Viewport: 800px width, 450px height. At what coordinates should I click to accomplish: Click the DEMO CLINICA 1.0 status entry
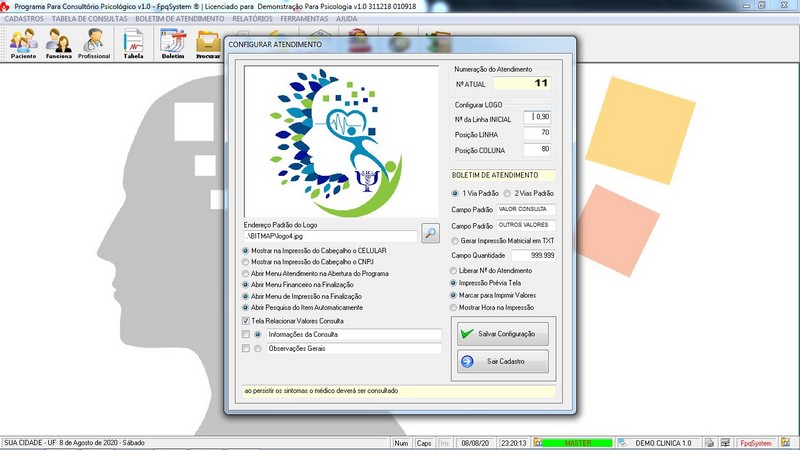coord(663,443)
